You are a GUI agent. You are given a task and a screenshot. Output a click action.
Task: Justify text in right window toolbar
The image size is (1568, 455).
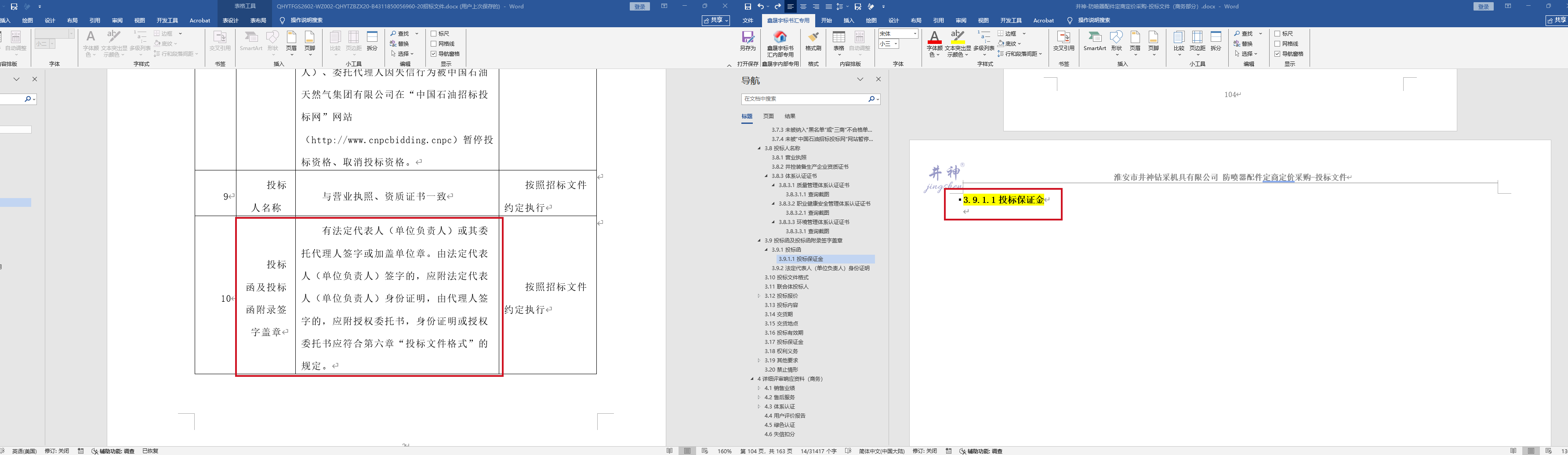tap(828, 7)
